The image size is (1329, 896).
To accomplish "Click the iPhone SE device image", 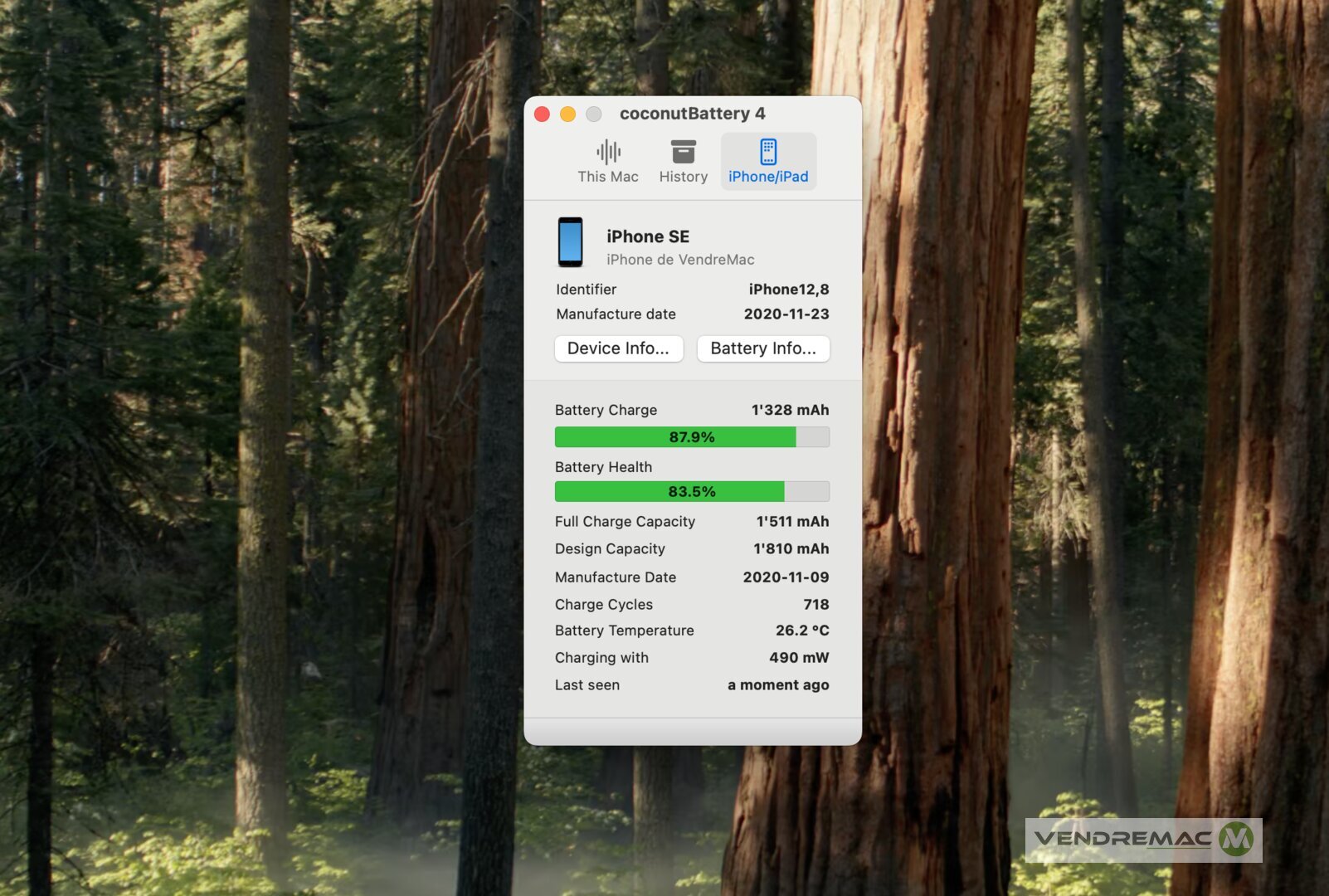I will [x=570, y=242].
